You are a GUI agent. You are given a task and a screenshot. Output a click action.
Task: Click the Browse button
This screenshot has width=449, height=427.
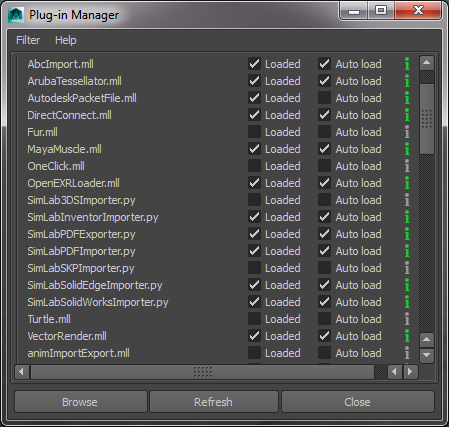81,402
